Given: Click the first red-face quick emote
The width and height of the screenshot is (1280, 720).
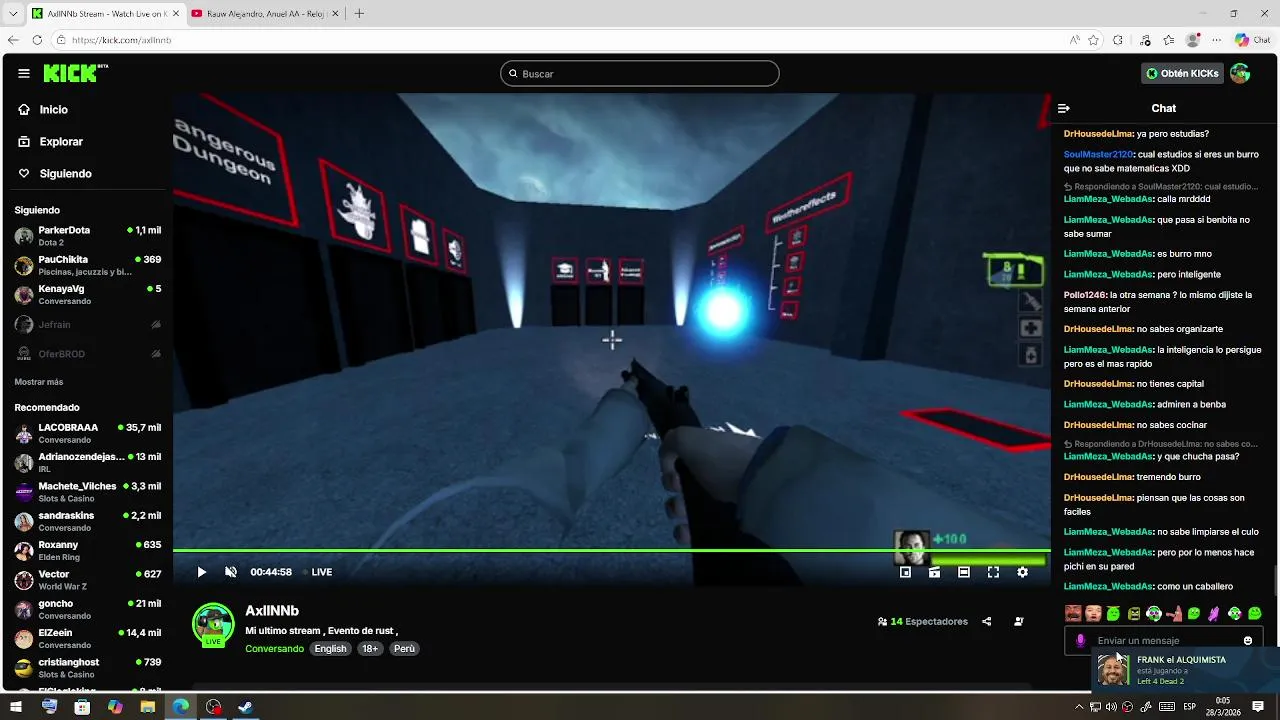Looking at the screenshot, I should click(1073, 613).
